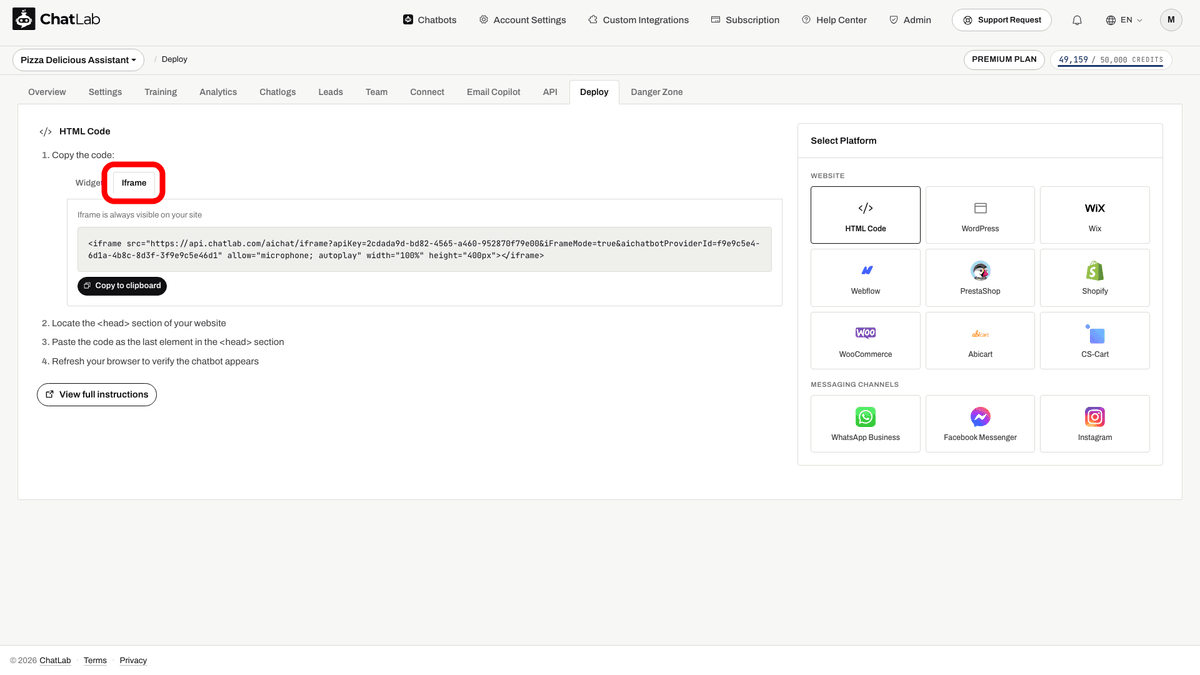Click "Locate the <head> section" step text
The height and width of the screenshot is (675, 1200).
tap(139, 323)
